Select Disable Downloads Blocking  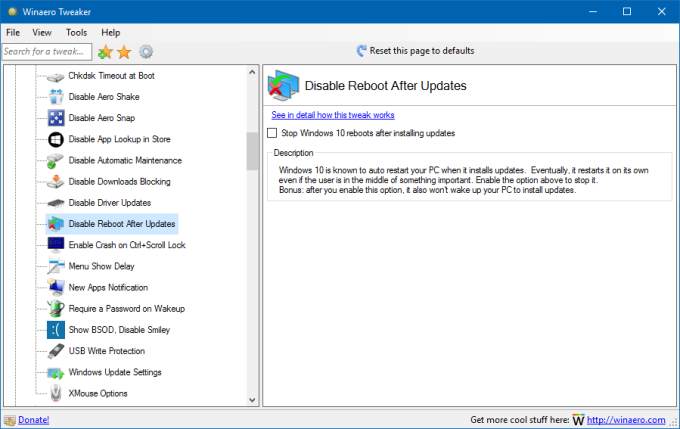119,182
